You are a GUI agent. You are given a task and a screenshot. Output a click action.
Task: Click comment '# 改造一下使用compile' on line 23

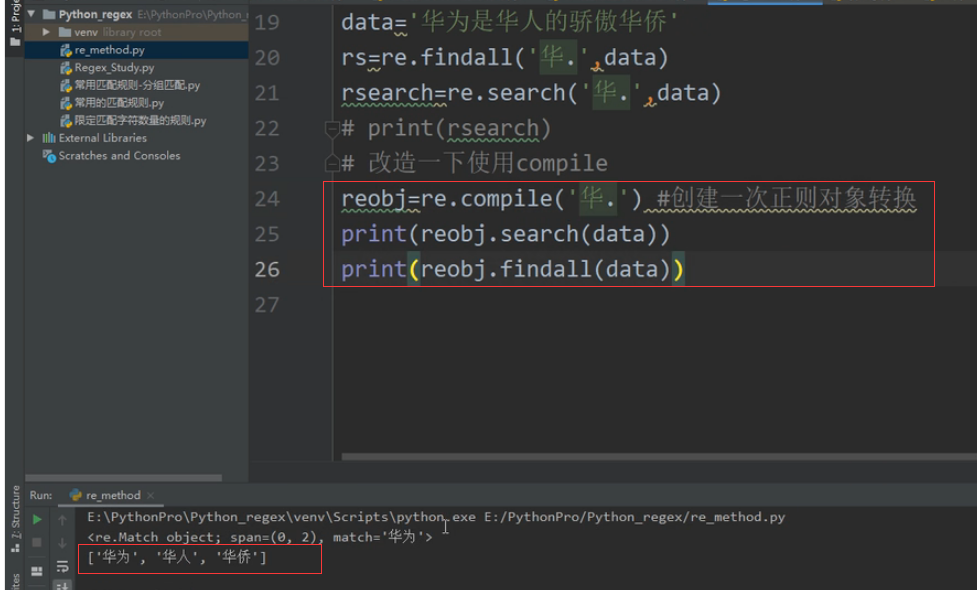474,163
